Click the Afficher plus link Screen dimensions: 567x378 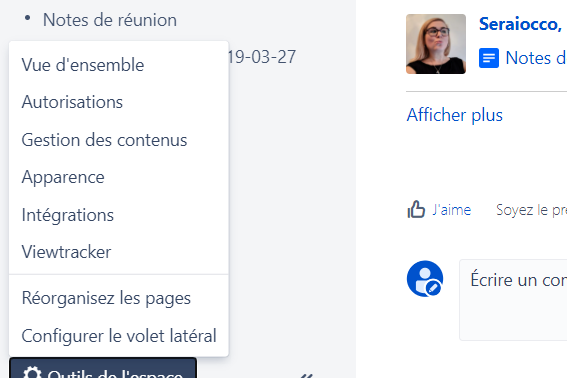455,115
